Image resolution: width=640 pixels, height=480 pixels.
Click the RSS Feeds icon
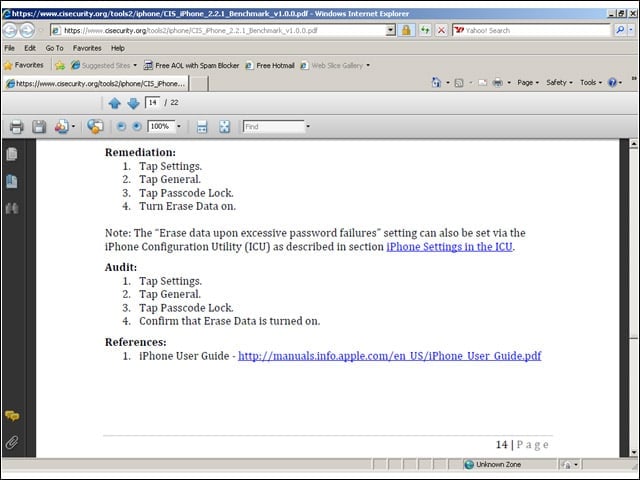tap(459, 83)
